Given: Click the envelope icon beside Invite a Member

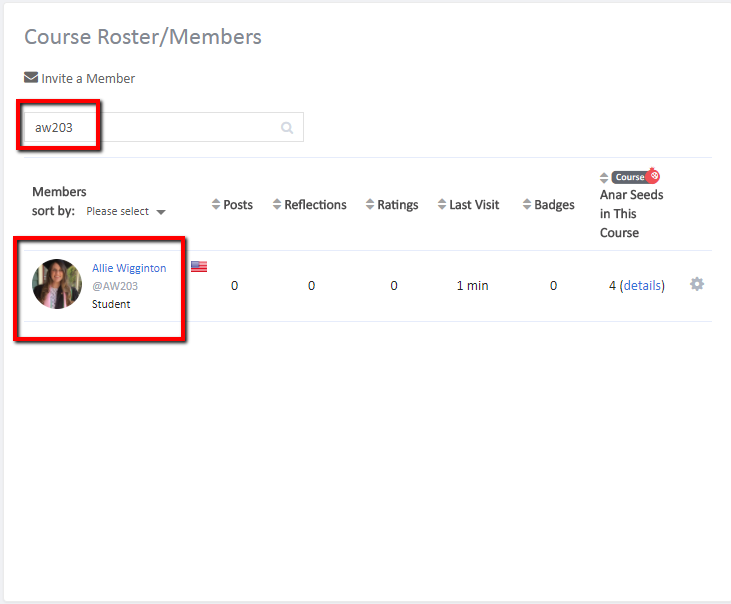Looking at the screenshot, I should [31, 77].
